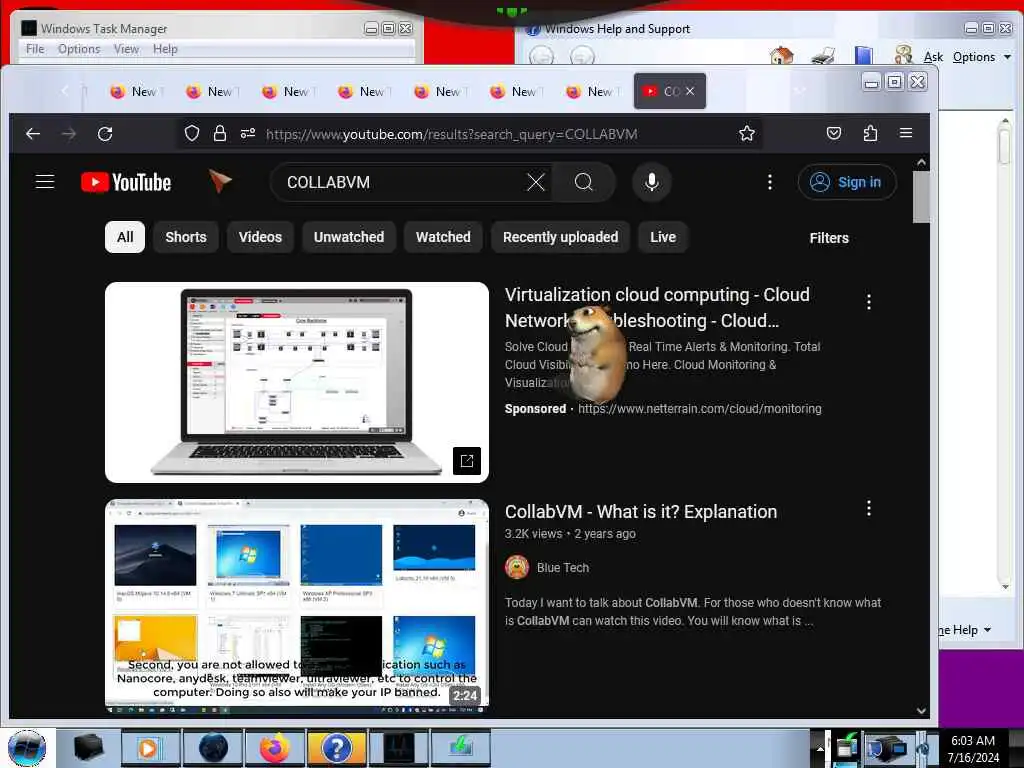Open the tracking protection shield icon
This screenshot has height=768, width=1024.
point(191,134)
